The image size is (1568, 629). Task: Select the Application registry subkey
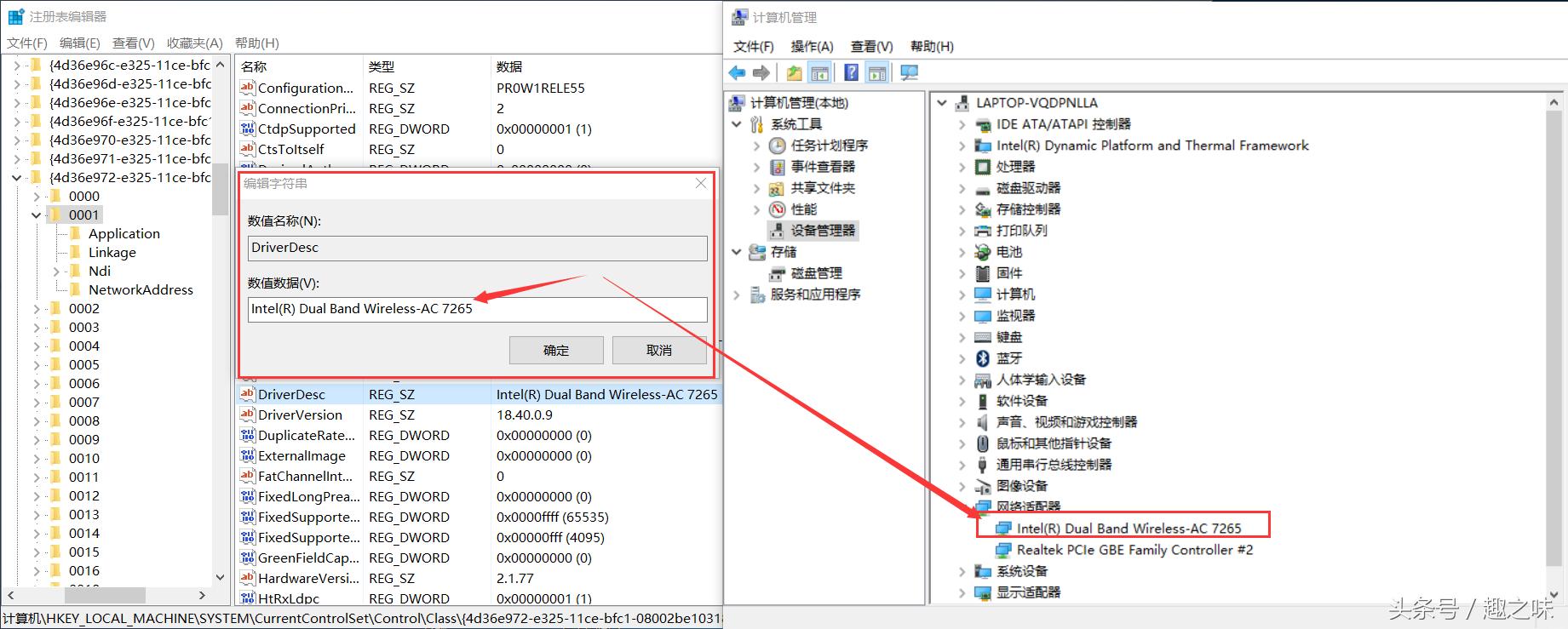[x=123, y=233]
